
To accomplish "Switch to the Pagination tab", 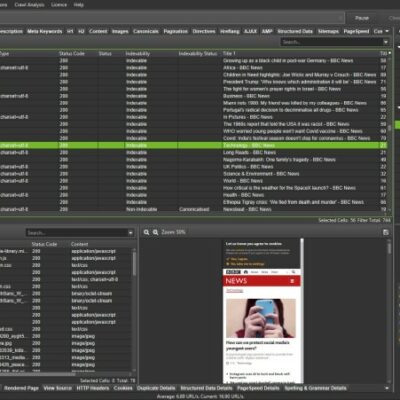I will coord(176,31).
